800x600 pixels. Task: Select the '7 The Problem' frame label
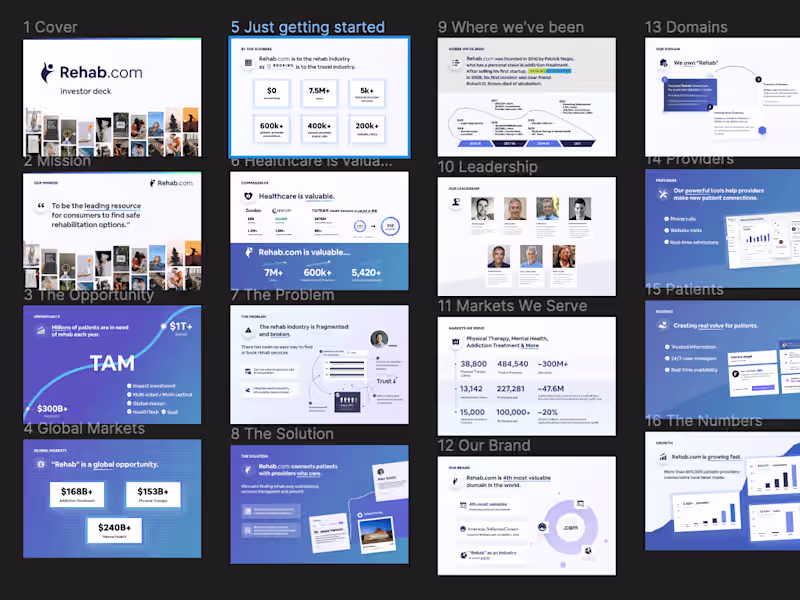click(x=283, y=295)
